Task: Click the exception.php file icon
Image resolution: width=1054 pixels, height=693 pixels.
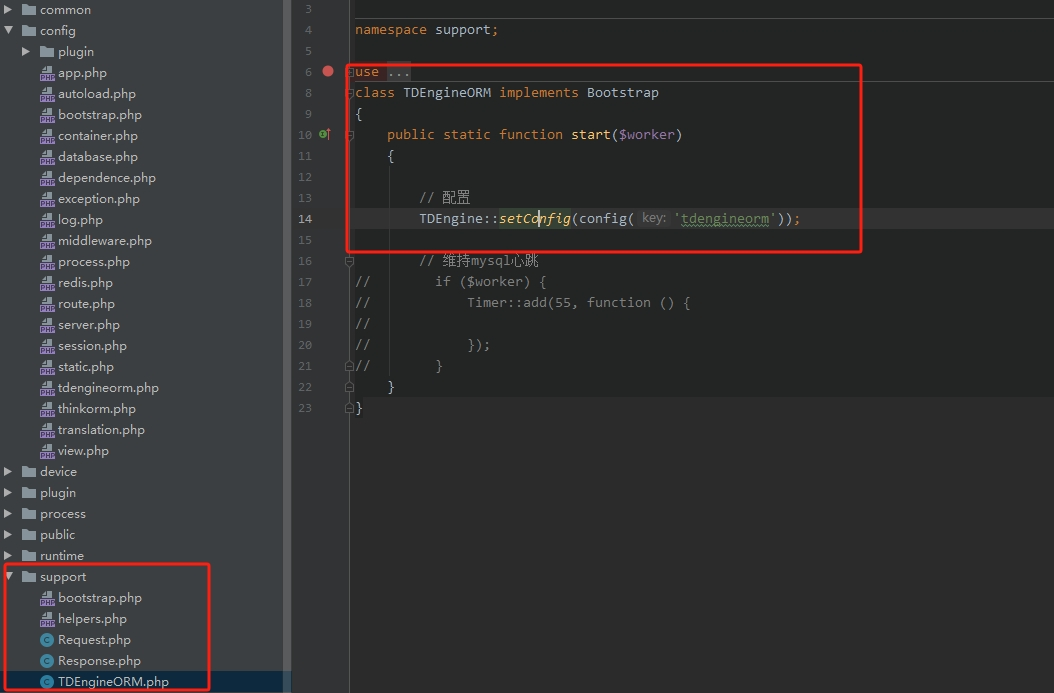Action: click(x=47, y=199)
